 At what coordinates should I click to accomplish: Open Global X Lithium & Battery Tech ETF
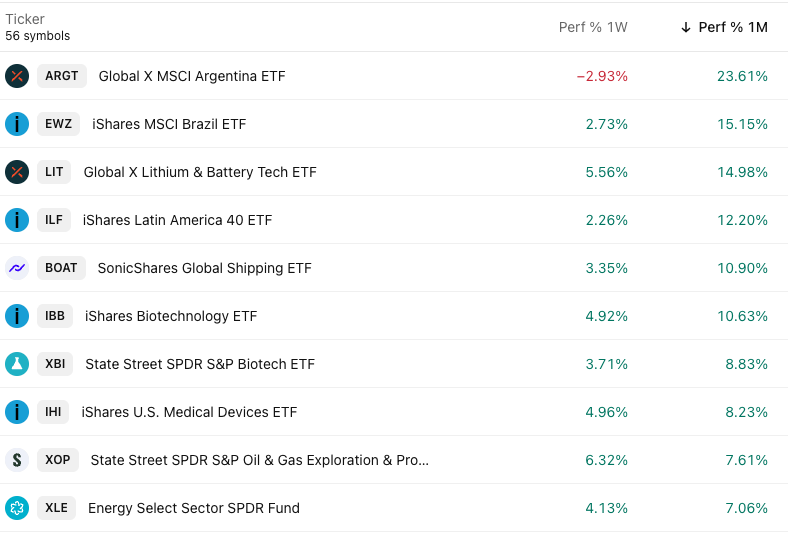click(200, 172)
